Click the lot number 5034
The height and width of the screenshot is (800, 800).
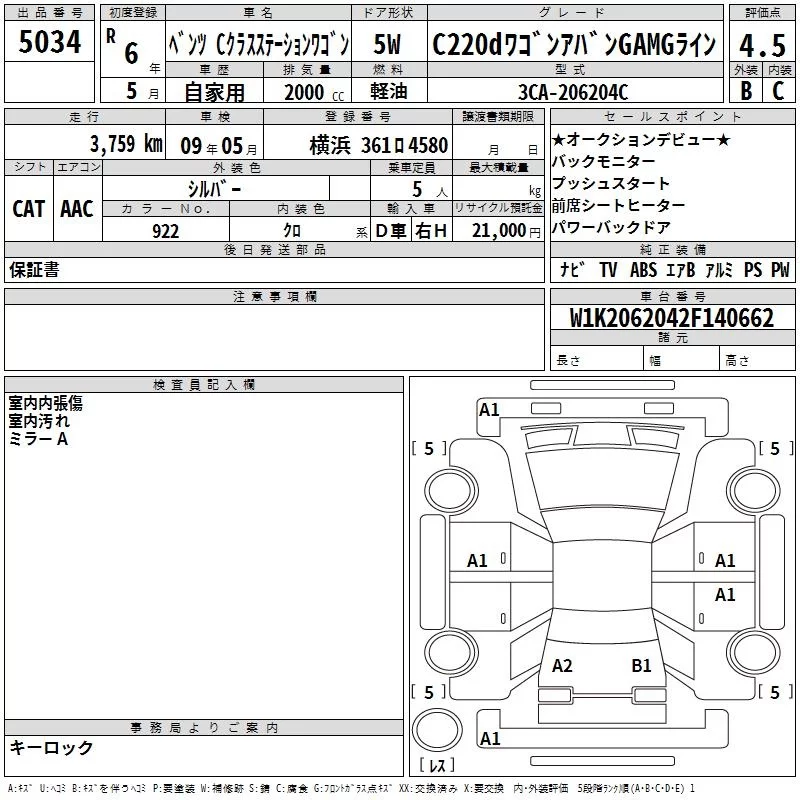[x=51, y=43]
